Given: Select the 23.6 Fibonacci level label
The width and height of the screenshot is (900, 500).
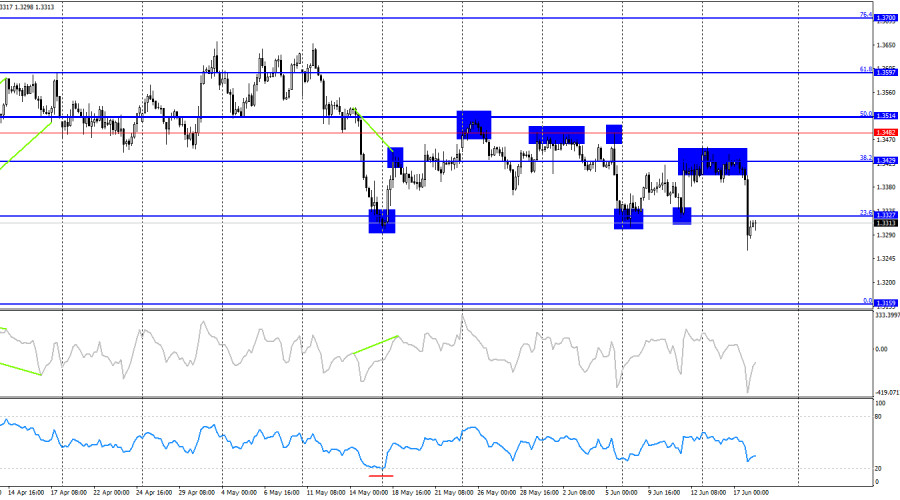Looking at the screenshot, I should click(x=866, y=212).
